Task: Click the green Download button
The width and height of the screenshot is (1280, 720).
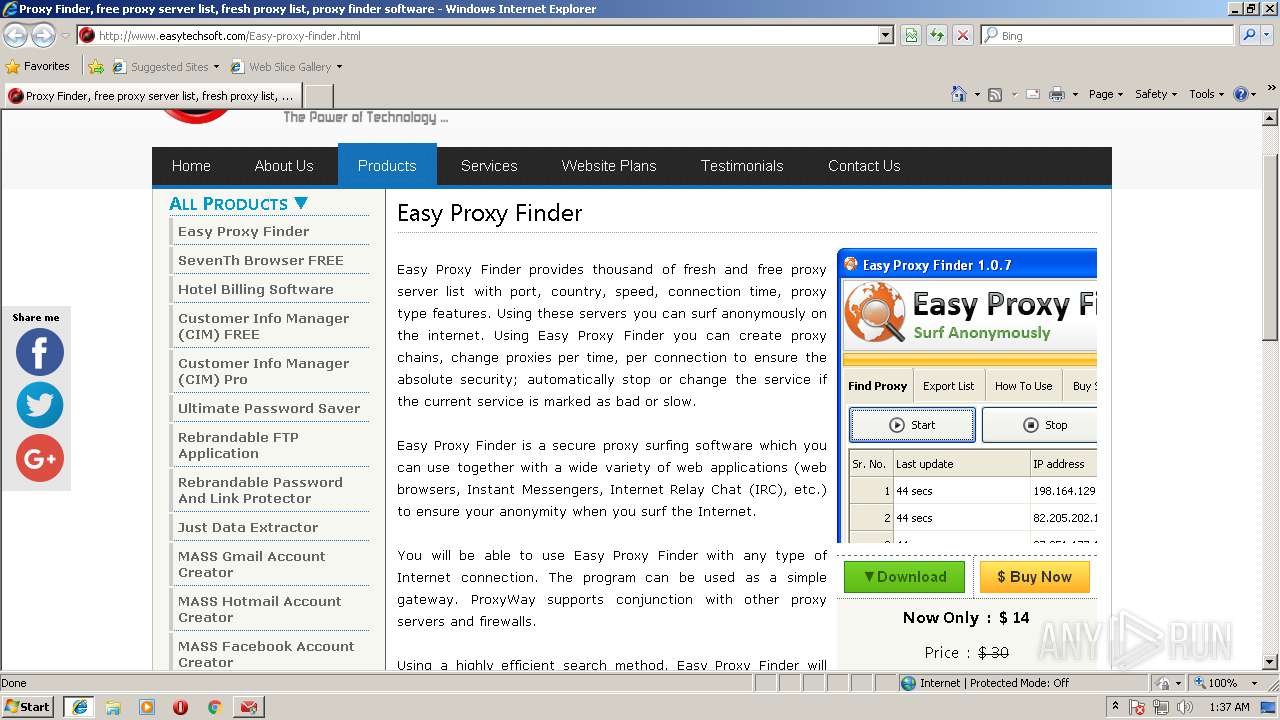Action: pyautogui.click(x=904, y=577)
